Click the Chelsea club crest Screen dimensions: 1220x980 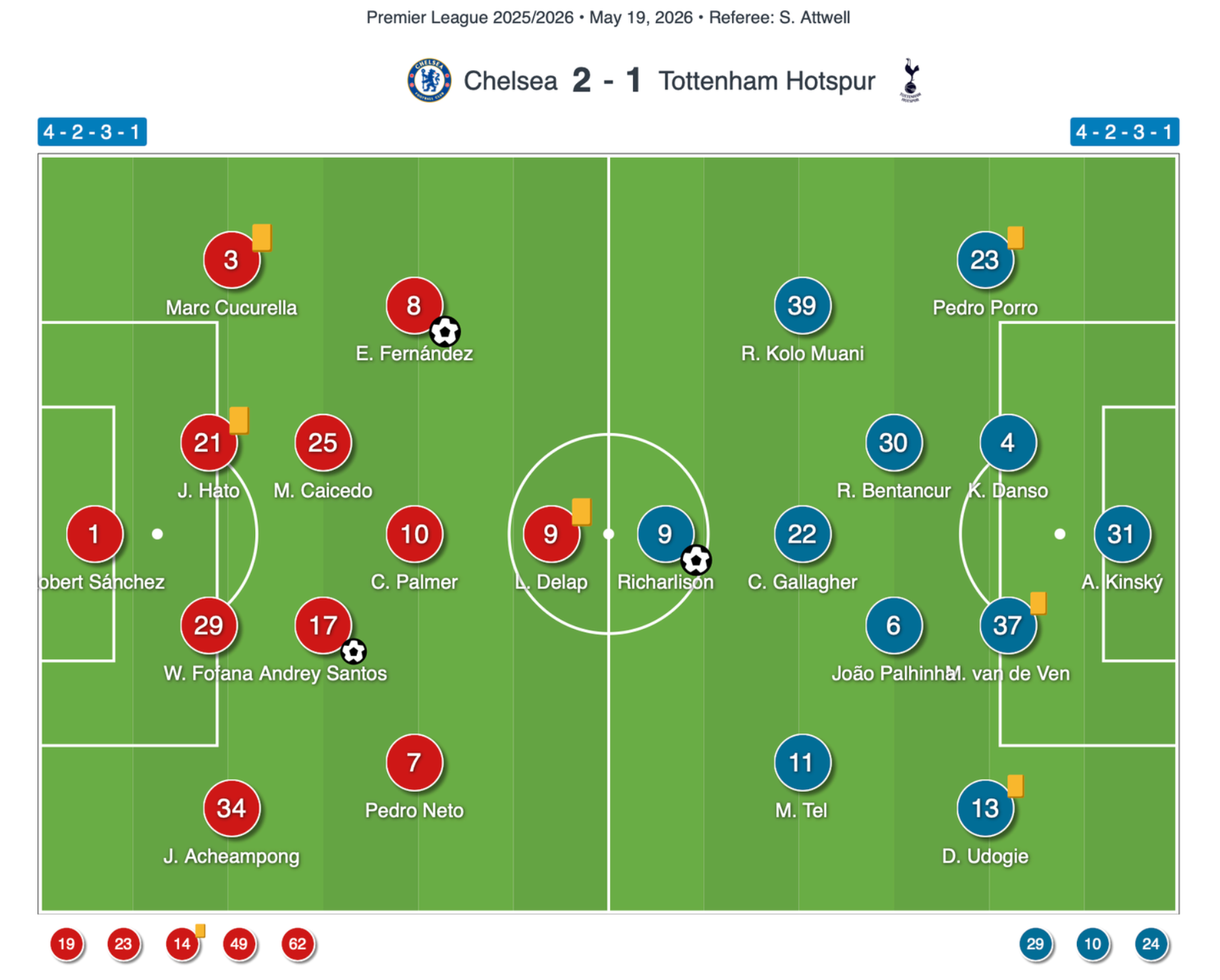click(x=429, y=80)
